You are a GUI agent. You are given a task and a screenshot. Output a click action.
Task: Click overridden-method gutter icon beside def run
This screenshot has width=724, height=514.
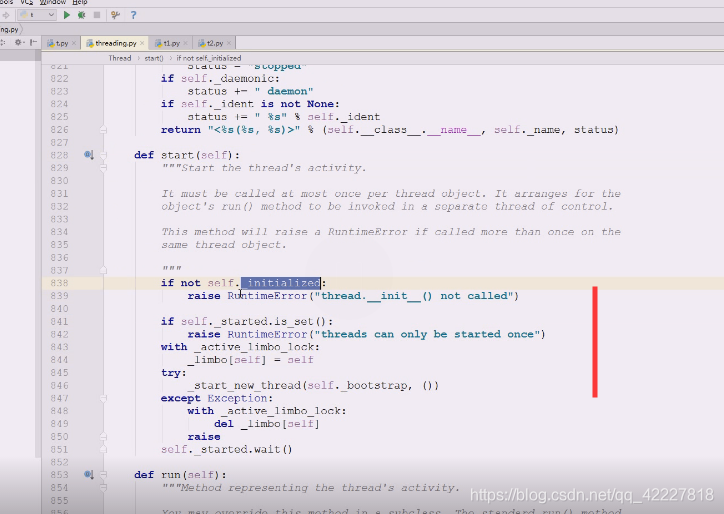click(89, 474)
